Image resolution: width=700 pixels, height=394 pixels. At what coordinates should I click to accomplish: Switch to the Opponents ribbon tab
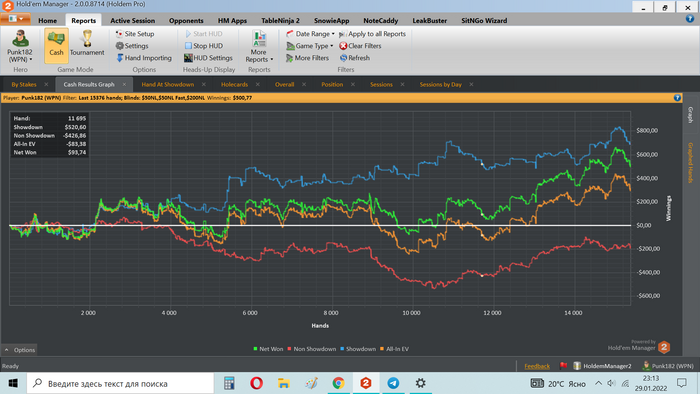click(x=186, y=21)
